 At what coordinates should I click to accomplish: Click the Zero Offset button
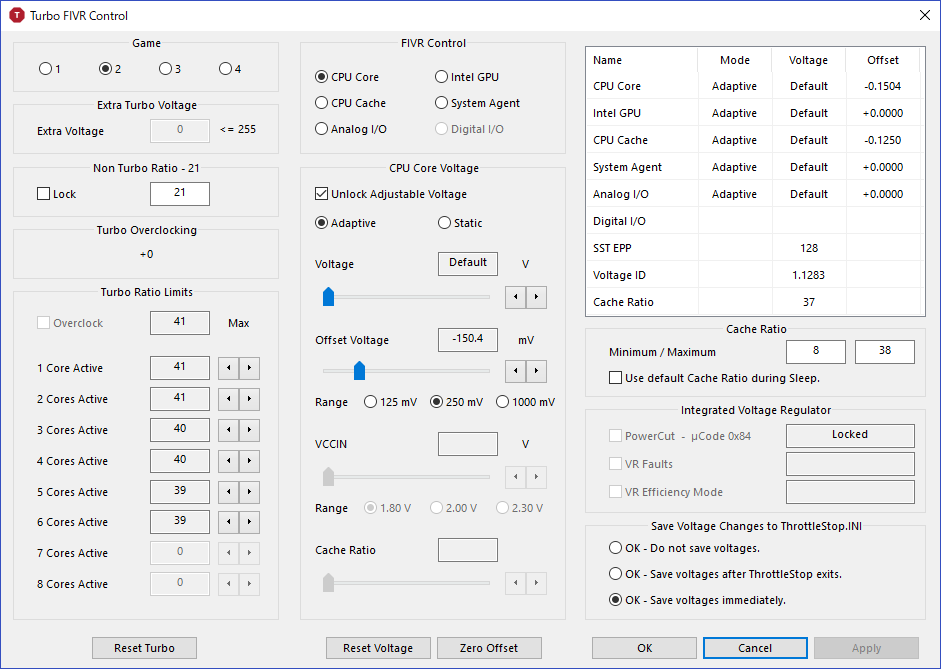(489, 648)
